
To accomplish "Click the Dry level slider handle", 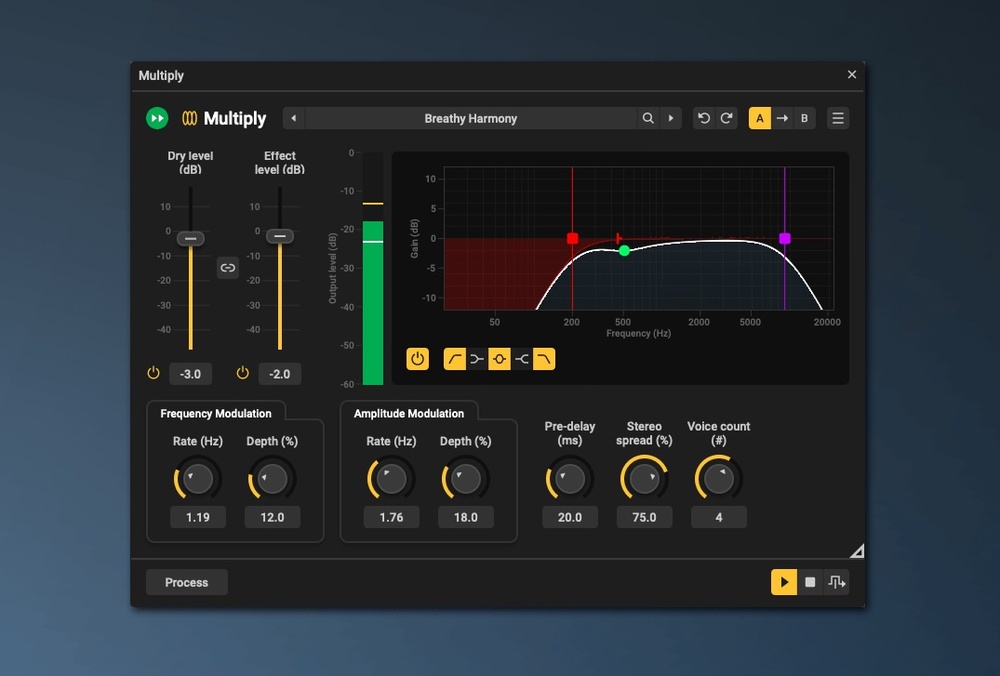I will [x=190, y=239].
